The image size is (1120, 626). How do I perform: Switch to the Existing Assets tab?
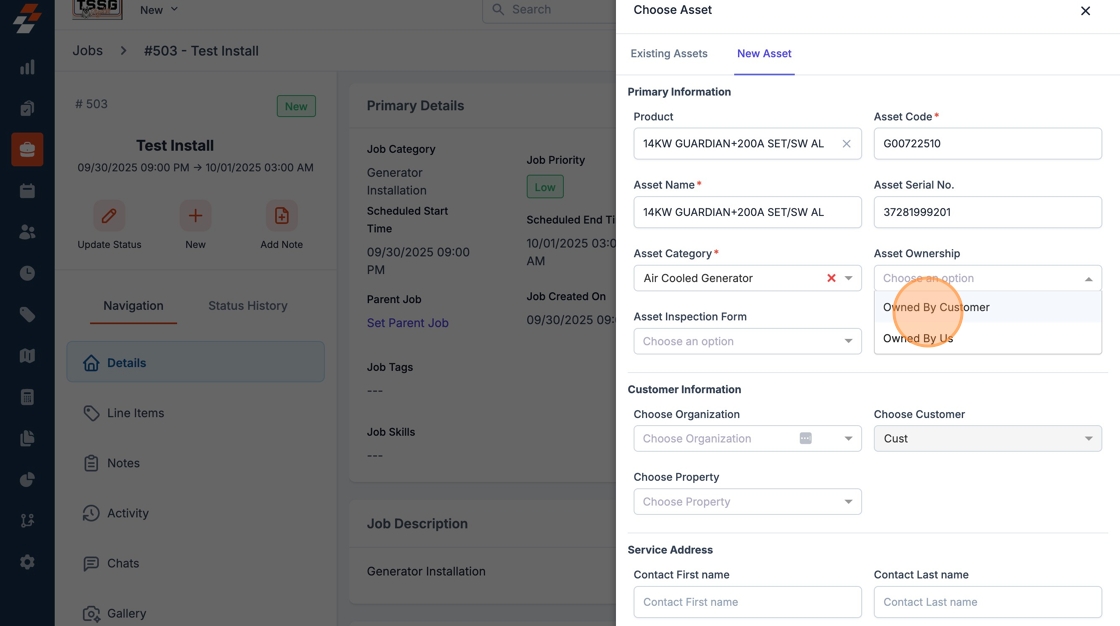click(669, 54)
